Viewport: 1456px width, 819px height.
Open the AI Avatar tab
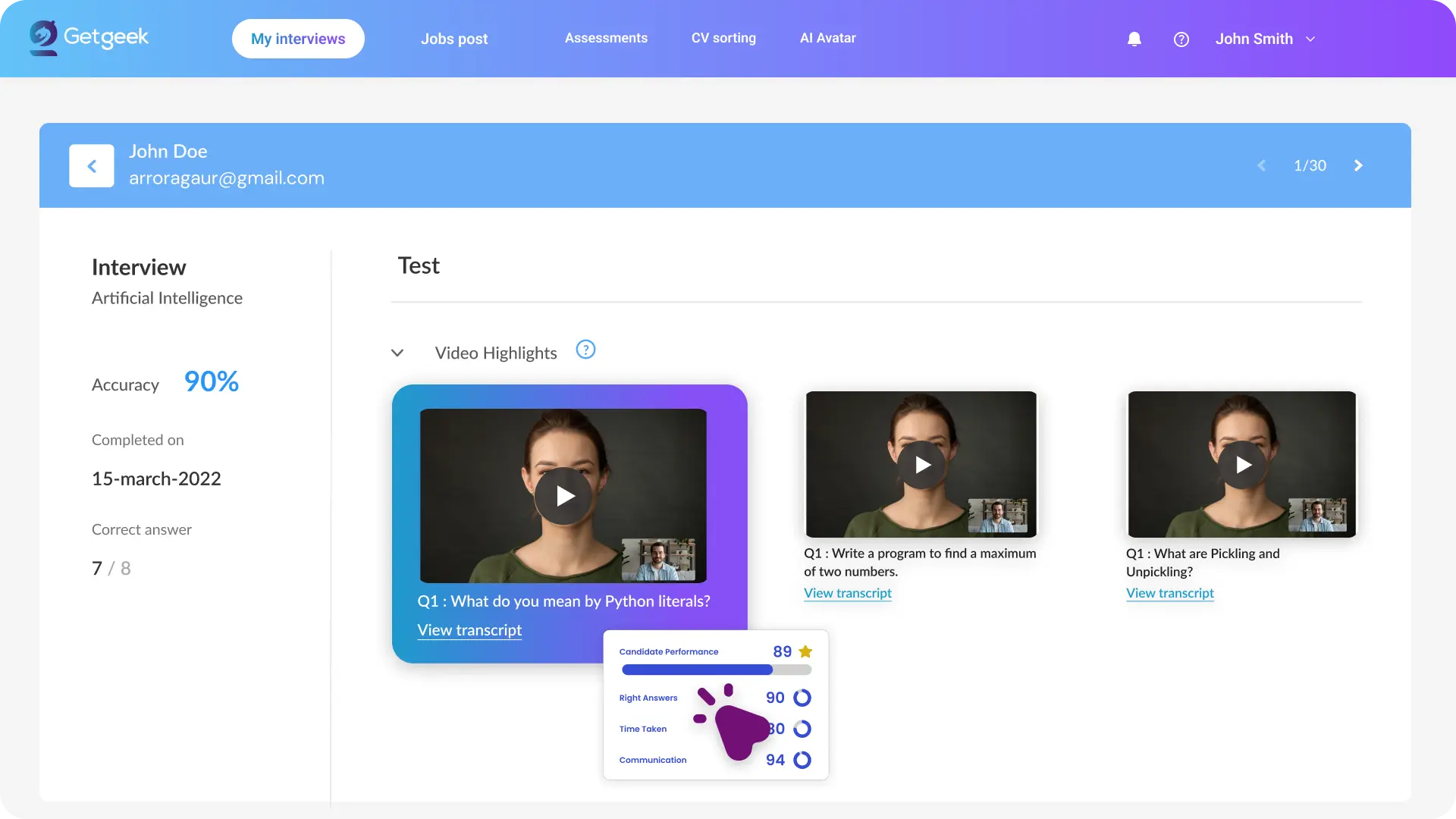tap(827, 38)
